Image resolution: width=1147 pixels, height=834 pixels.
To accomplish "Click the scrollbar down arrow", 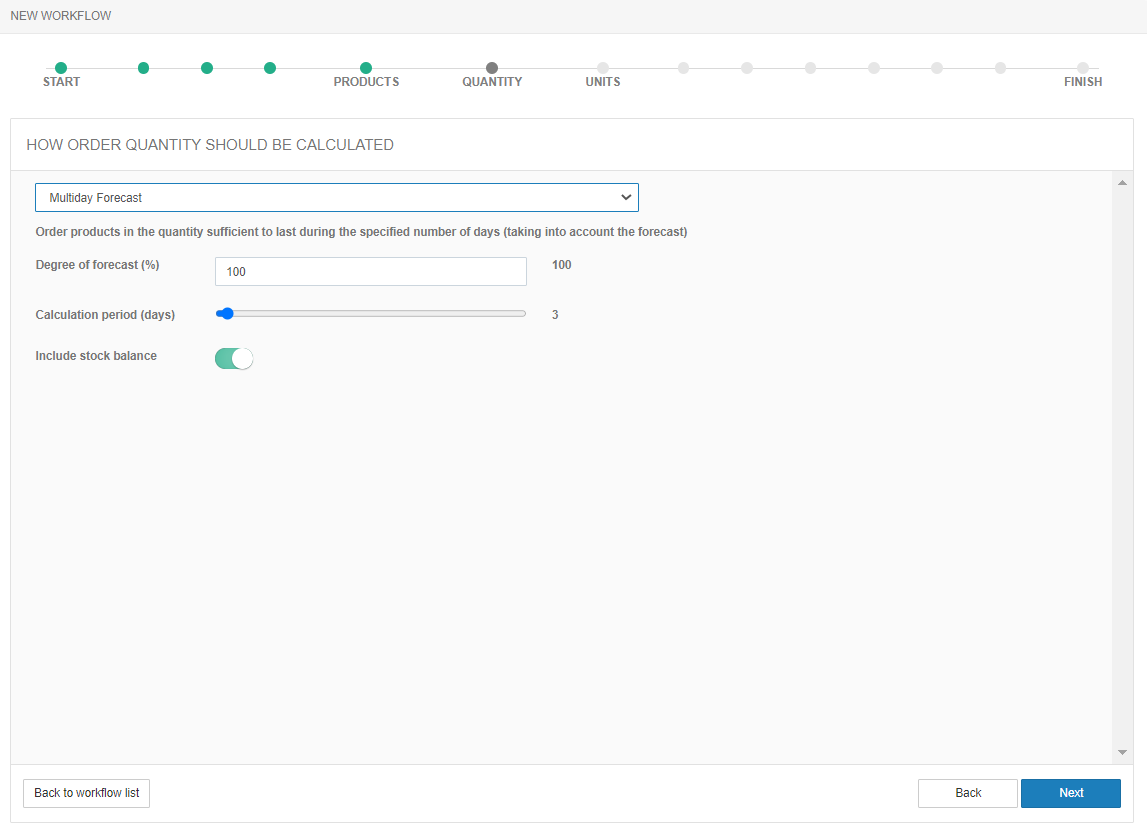I will pos(1122,752).
